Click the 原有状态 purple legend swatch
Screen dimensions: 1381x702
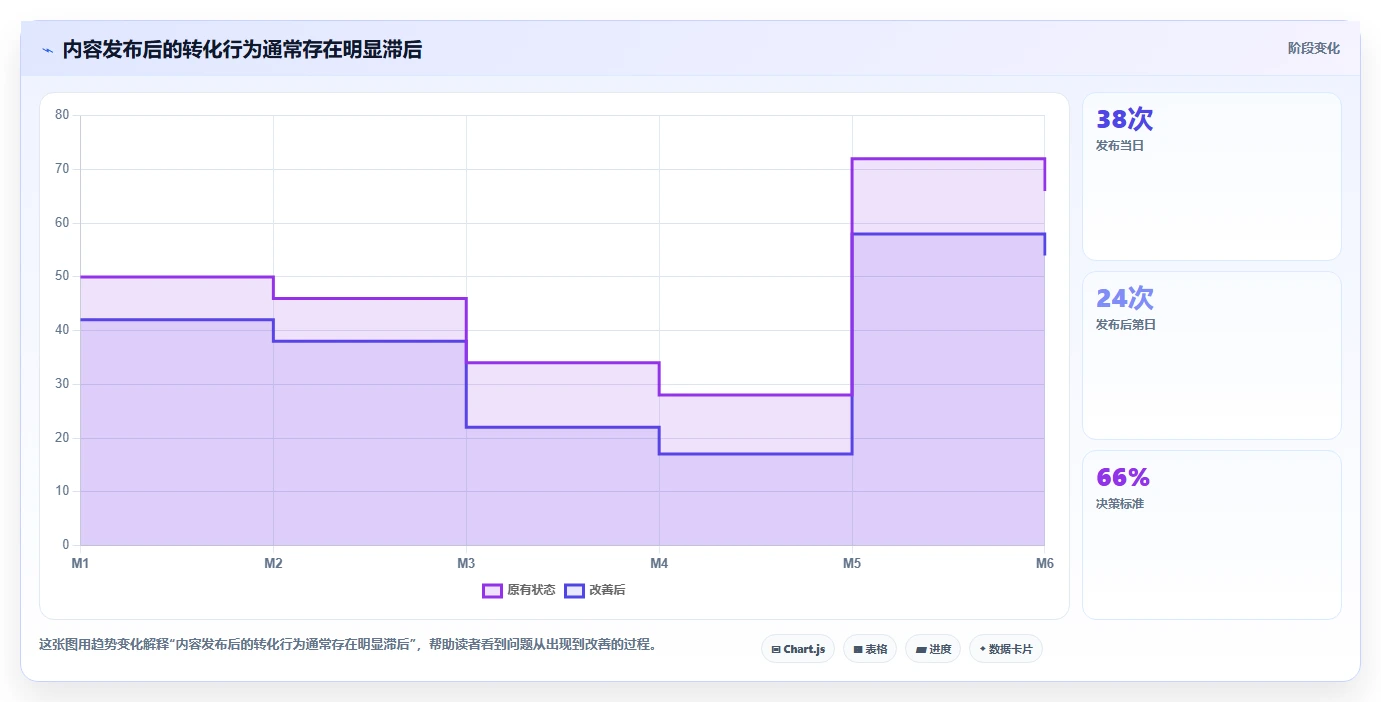[x=492, y=590]
